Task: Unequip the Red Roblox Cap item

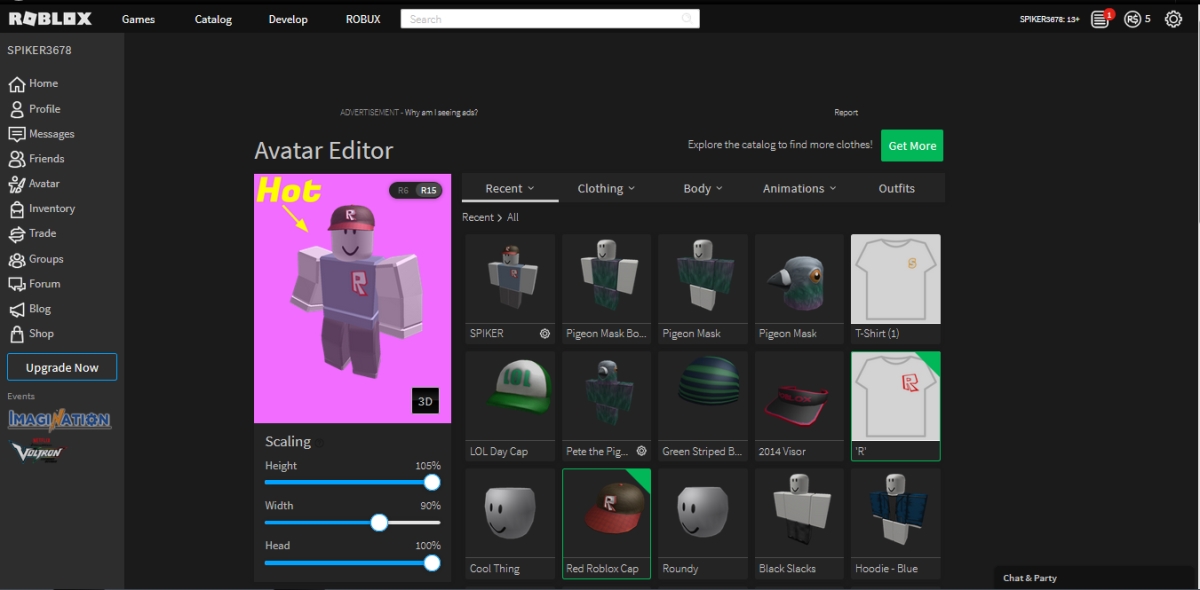Action: (x=606, y=523)
